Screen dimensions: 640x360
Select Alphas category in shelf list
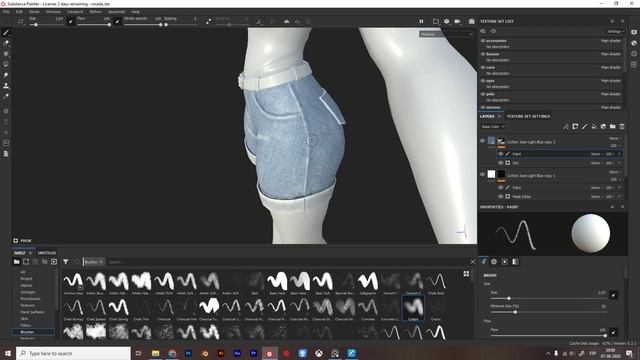coord(26,285)
